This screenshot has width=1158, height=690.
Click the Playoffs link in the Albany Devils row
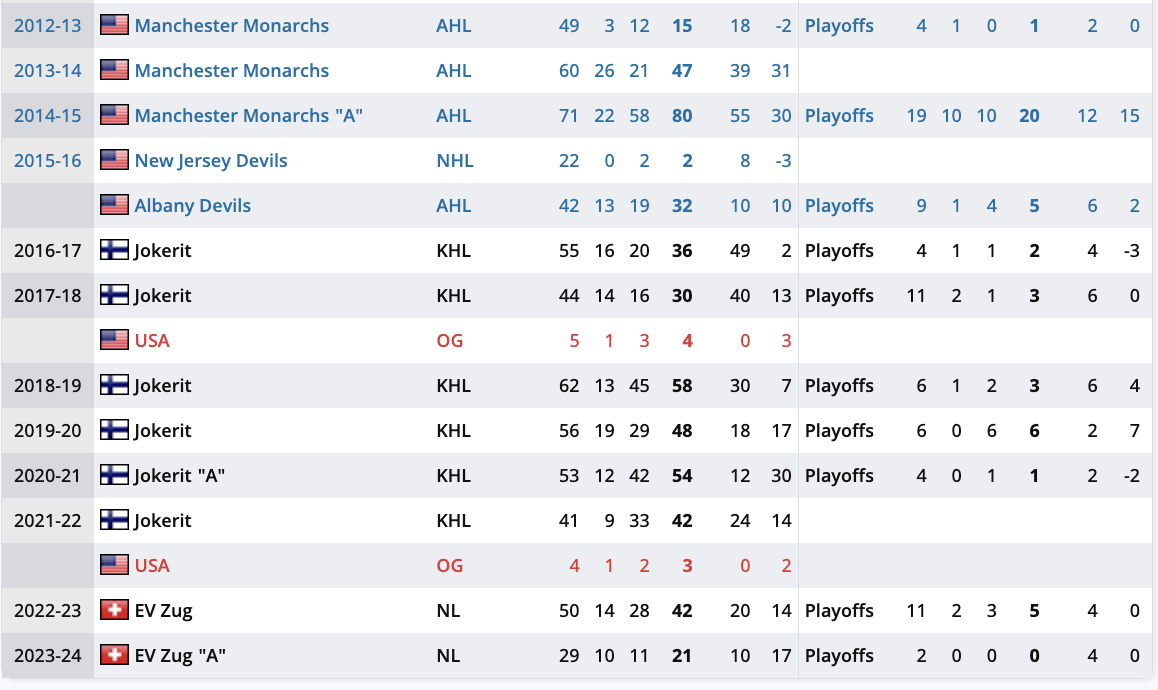click(x=839, y=206)
